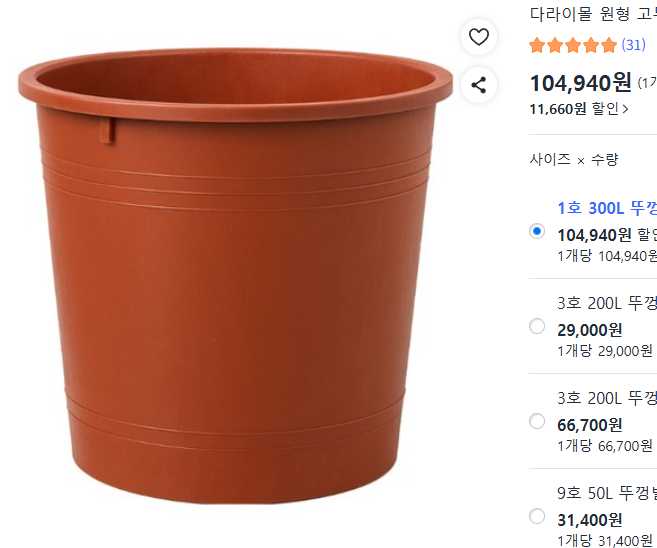Click the orange bucket product image
Image resolution: width=657 pixels, height=548 pixels.
coord(235,277)
